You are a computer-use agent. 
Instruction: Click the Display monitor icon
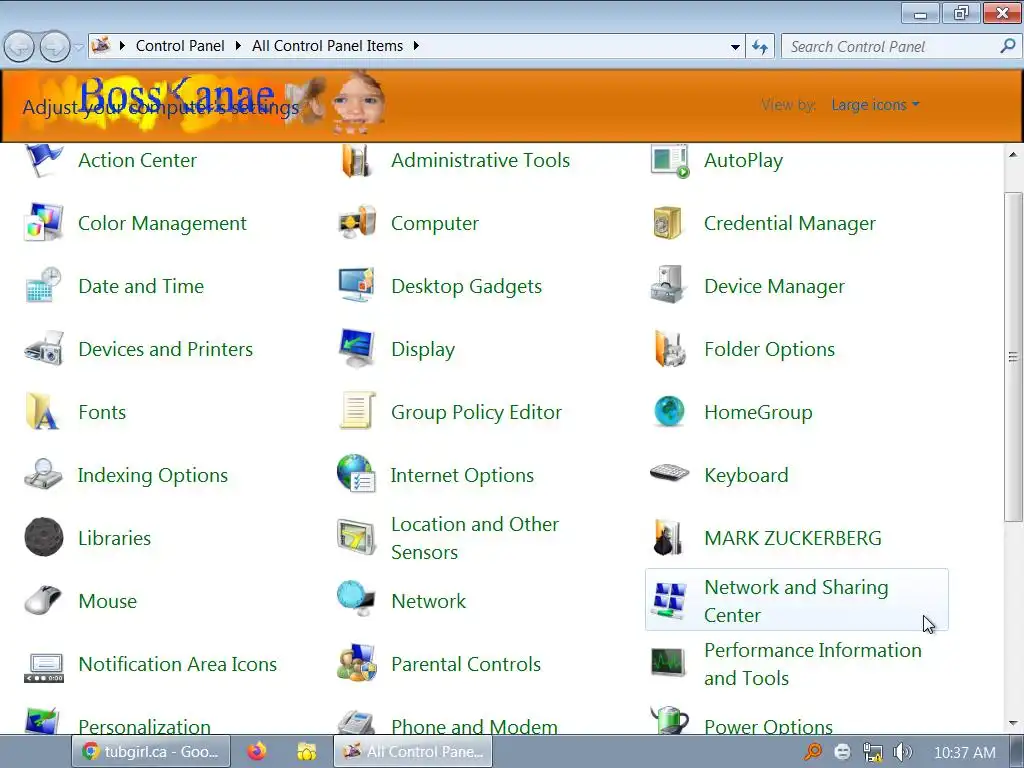click(357, 349)
